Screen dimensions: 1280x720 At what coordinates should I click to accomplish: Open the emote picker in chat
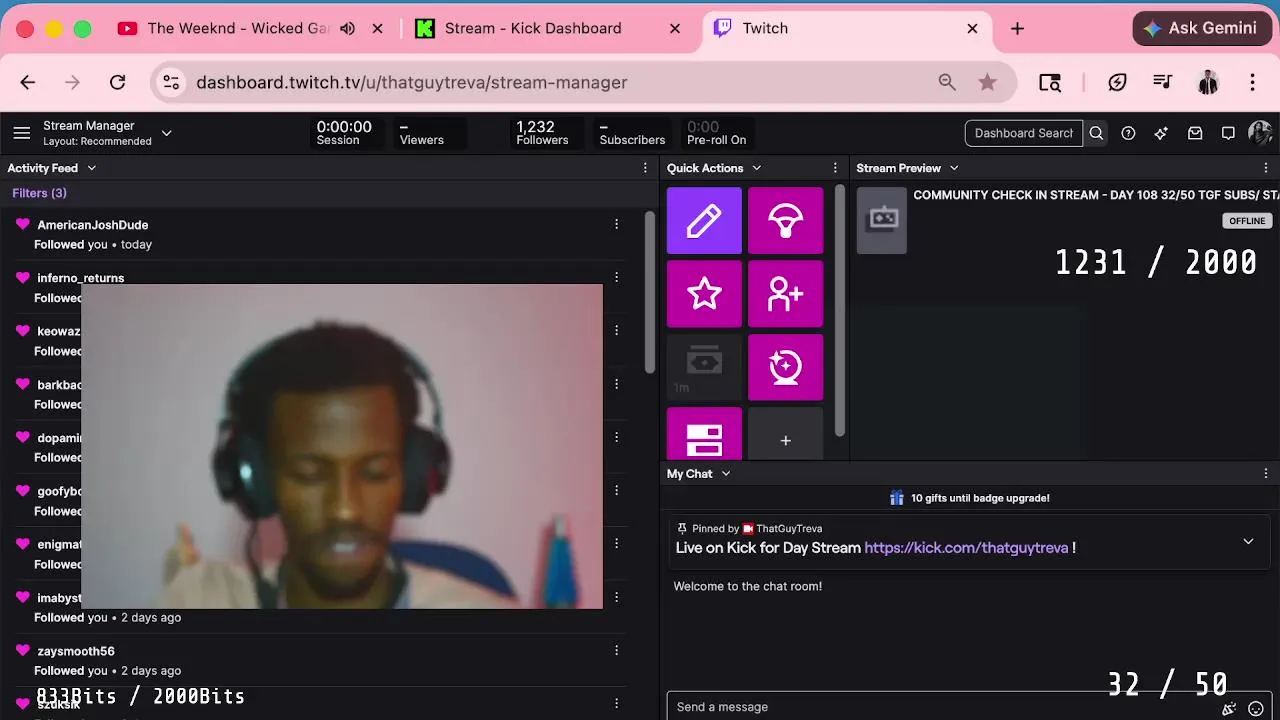click(1256, 708)
